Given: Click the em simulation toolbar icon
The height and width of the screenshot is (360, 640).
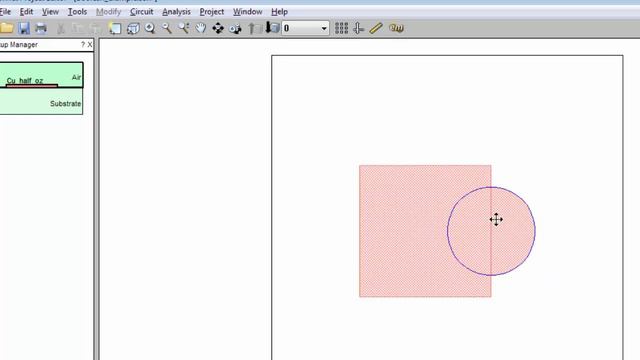Looking at the screenshot, I should click(x=396, y=28).
